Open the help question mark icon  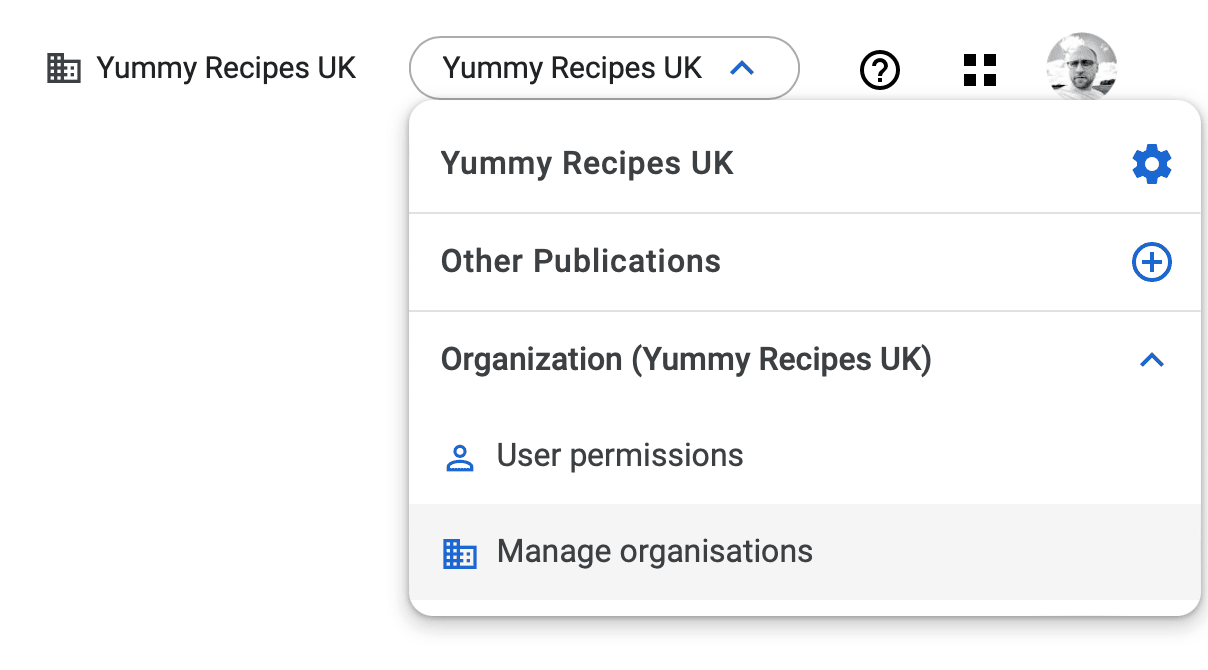[880, 70]
